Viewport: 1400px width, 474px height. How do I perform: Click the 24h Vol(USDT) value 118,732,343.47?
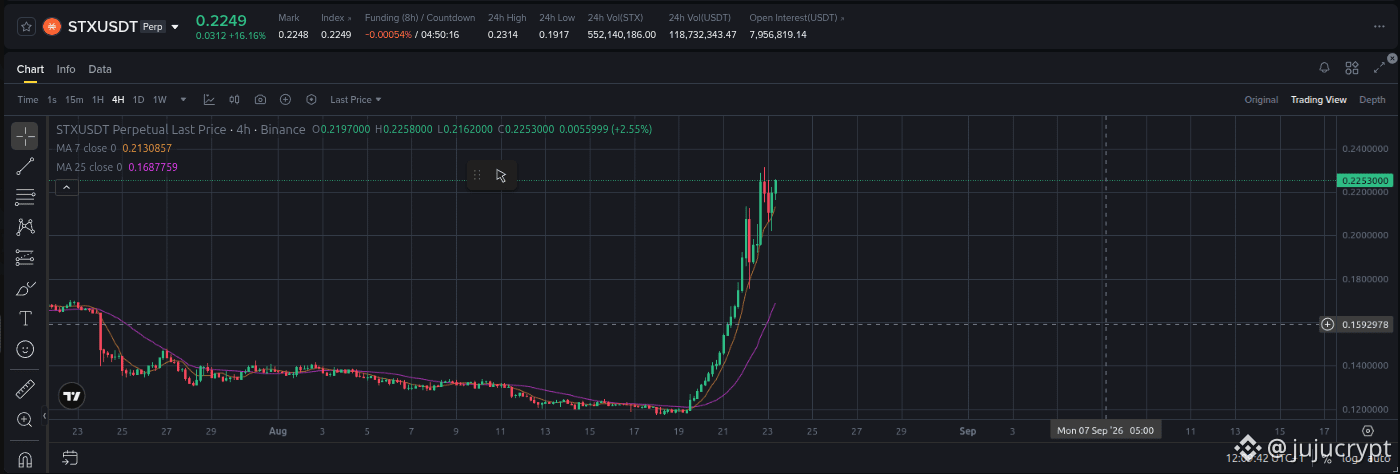pyautogui.click(x=702, y=35)
